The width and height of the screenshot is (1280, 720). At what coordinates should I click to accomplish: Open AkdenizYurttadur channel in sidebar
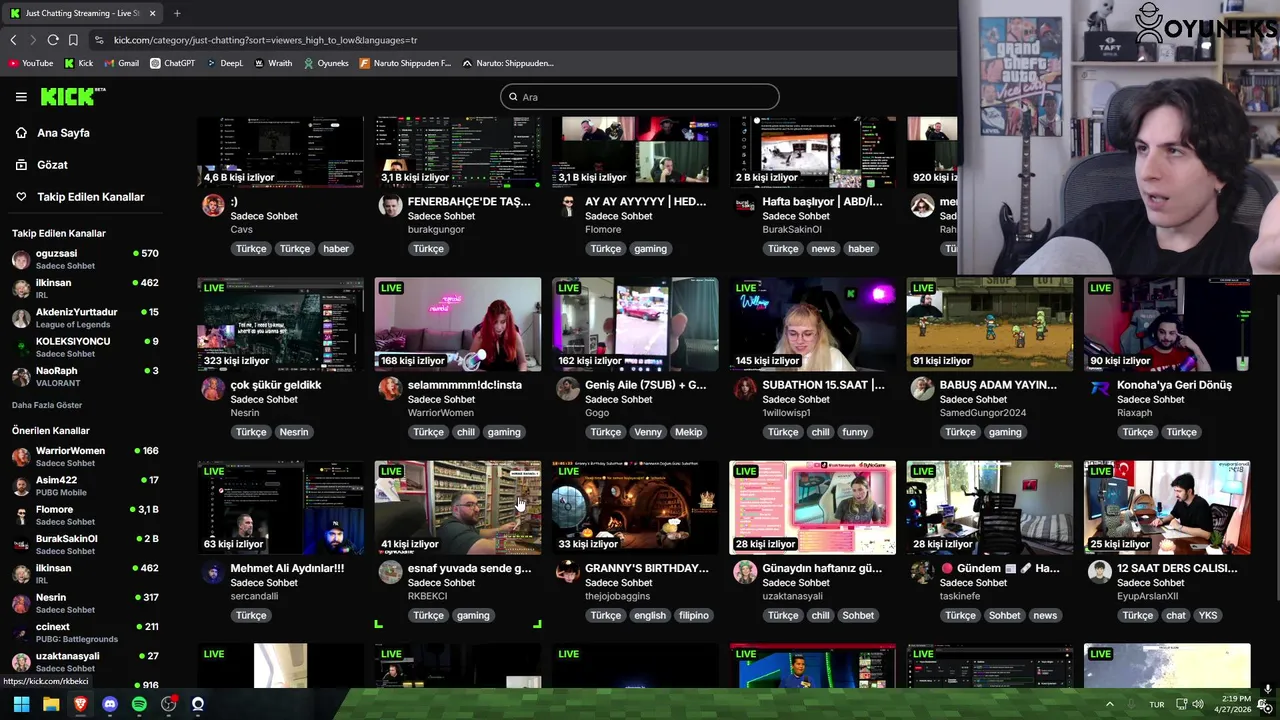point(85,318)
